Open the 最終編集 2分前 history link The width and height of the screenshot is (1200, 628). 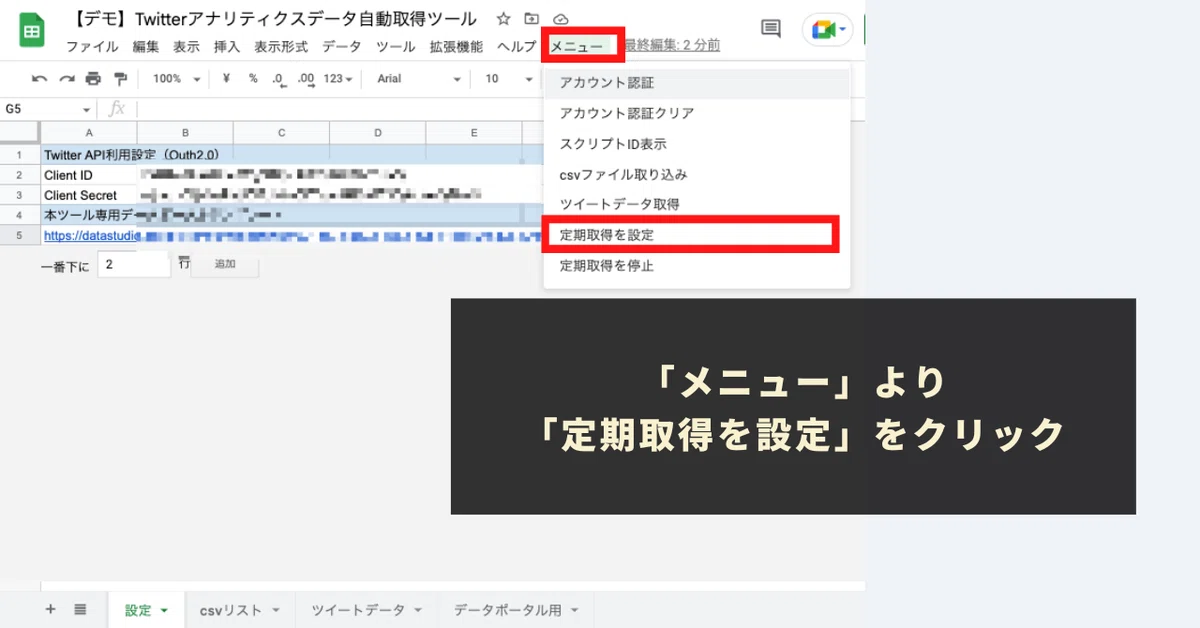point(671,46)
